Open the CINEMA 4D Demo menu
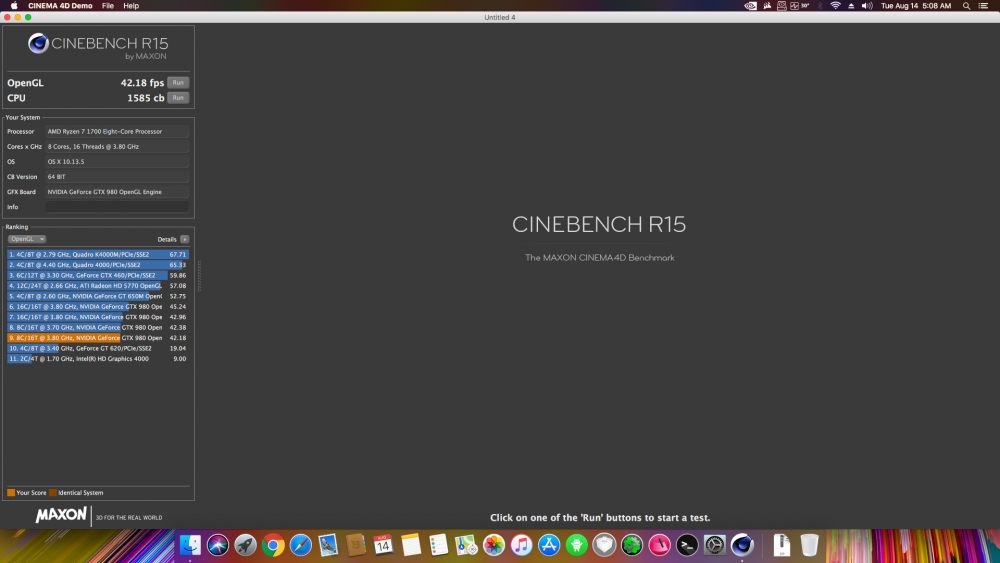Viewport: 1000px width, 563px height. (x=60, y=6)
